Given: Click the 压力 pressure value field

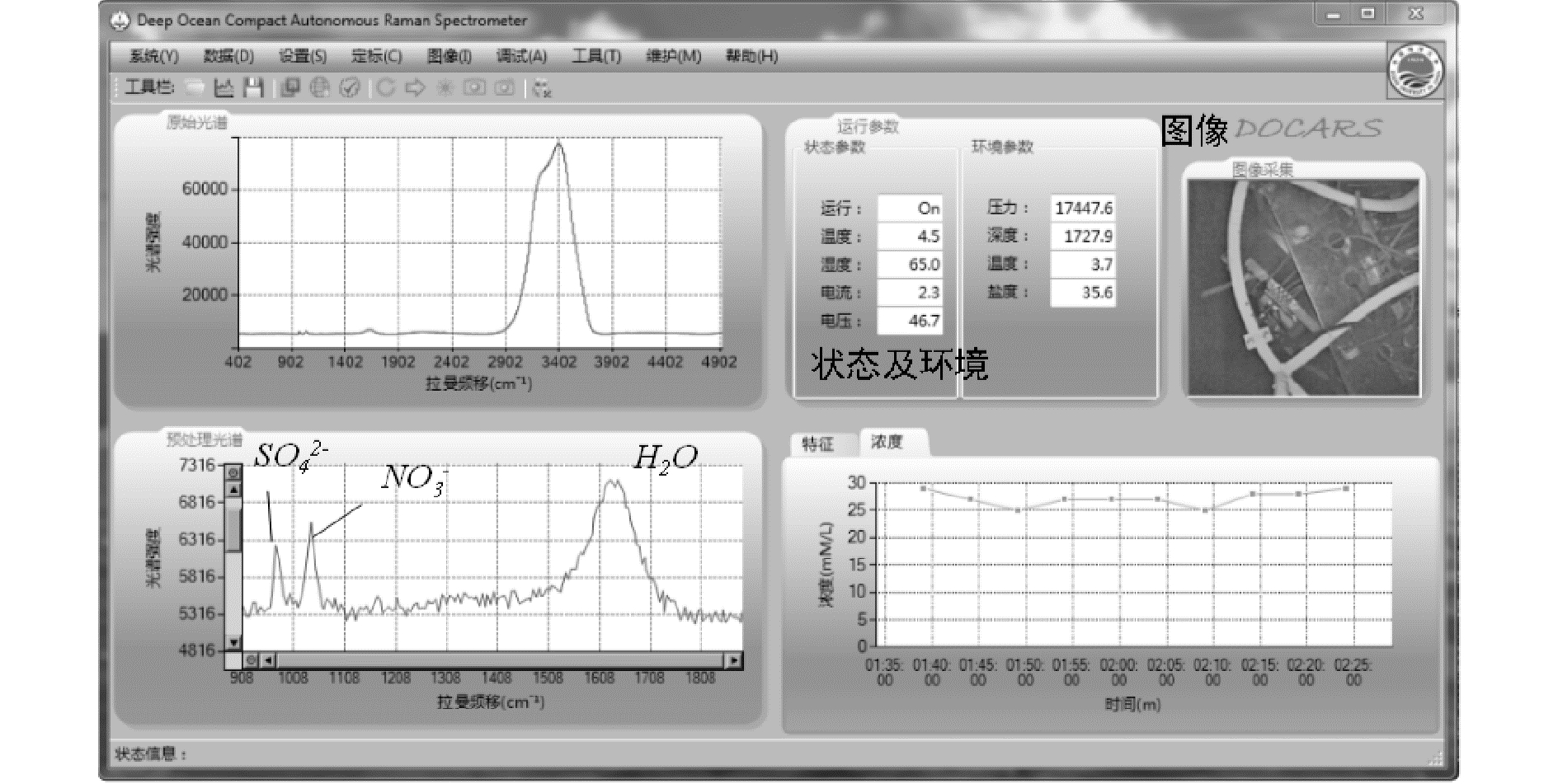Looking at the screenshot, I should tap(1083, 209).
